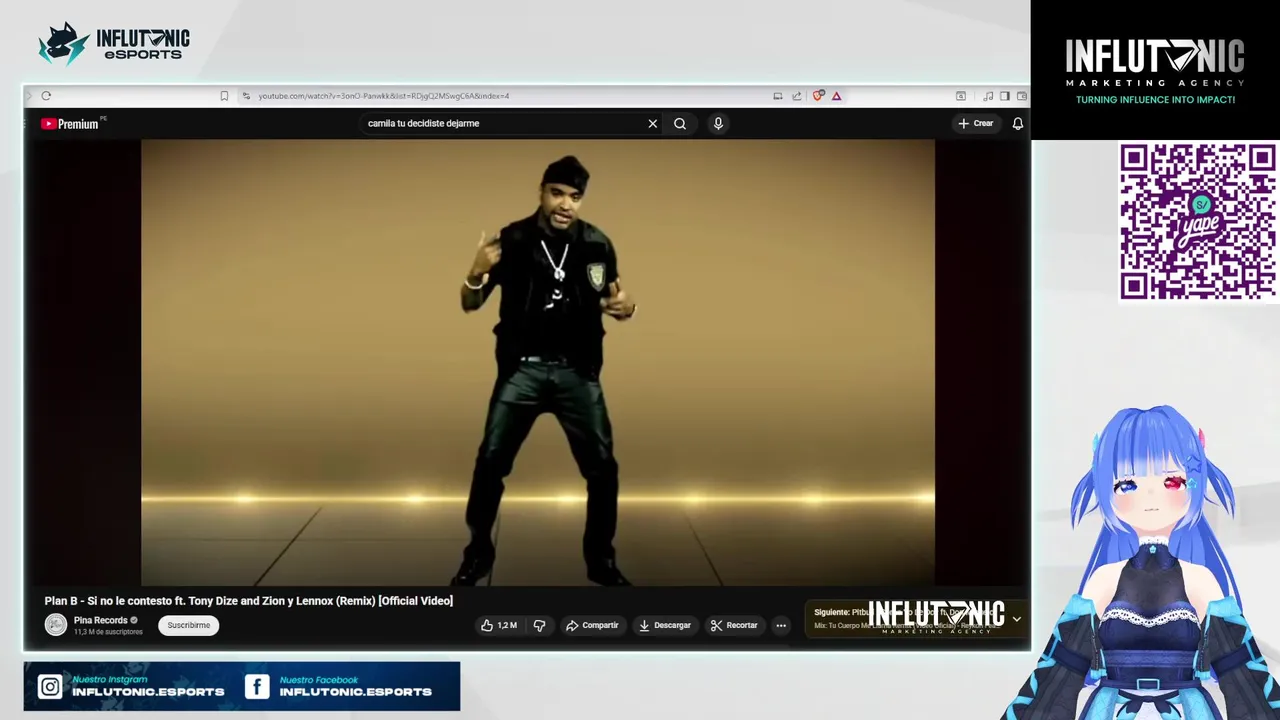
Task: Submit search with the magnifier icon
Action: [680, 124]
